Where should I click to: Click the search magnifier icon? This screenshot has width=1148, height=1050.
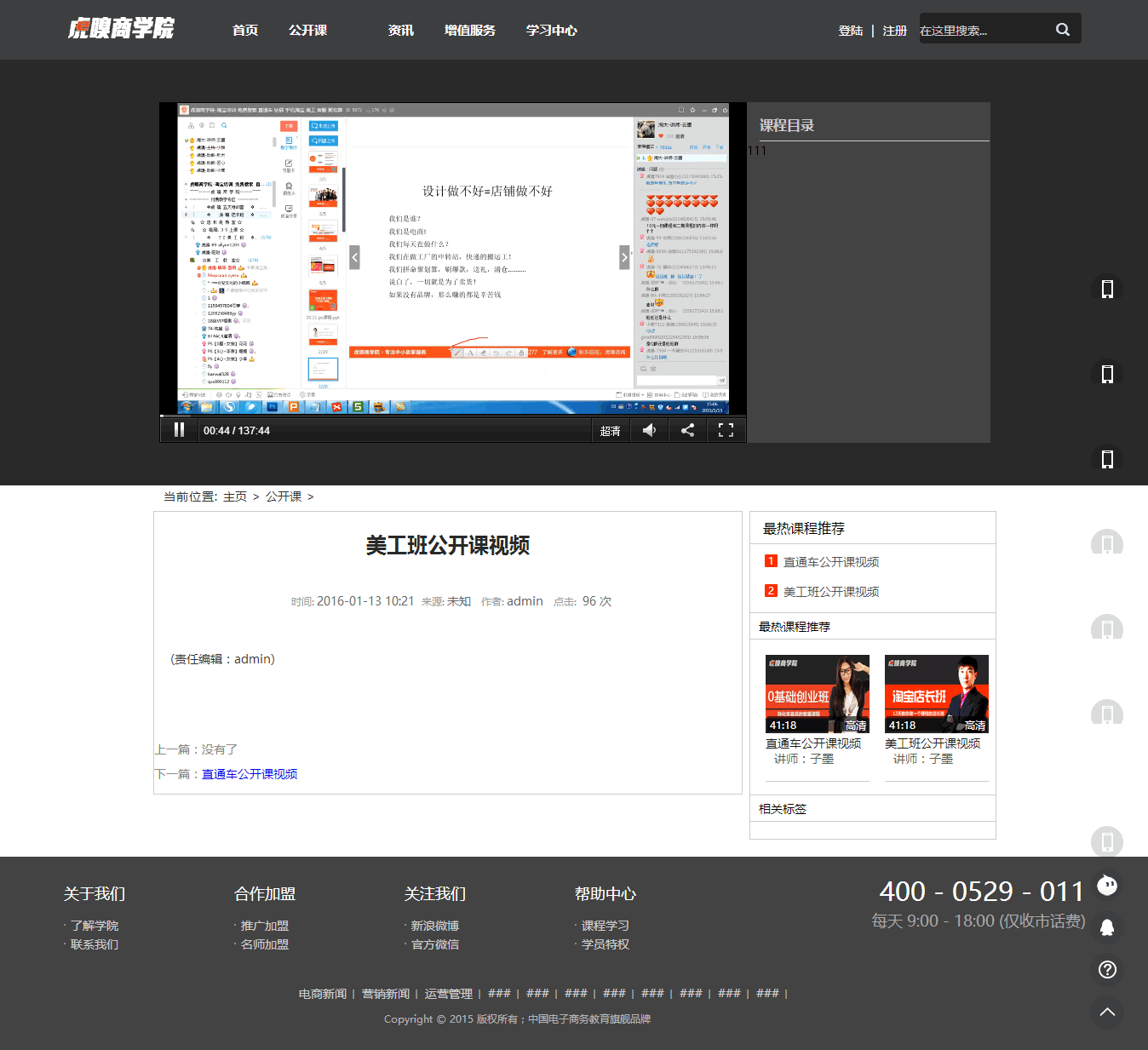click(1062, 29)
